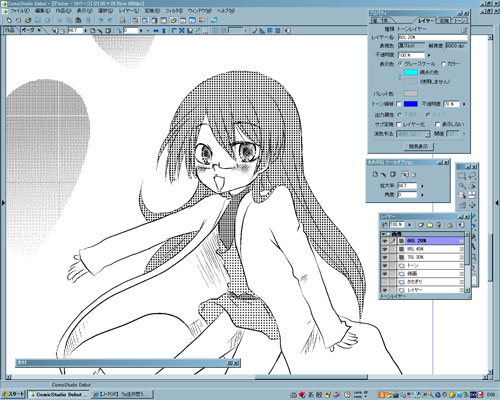Click the J-POP taskbar window button
This screenshot has height=400, width=500.
click(122, 394)
